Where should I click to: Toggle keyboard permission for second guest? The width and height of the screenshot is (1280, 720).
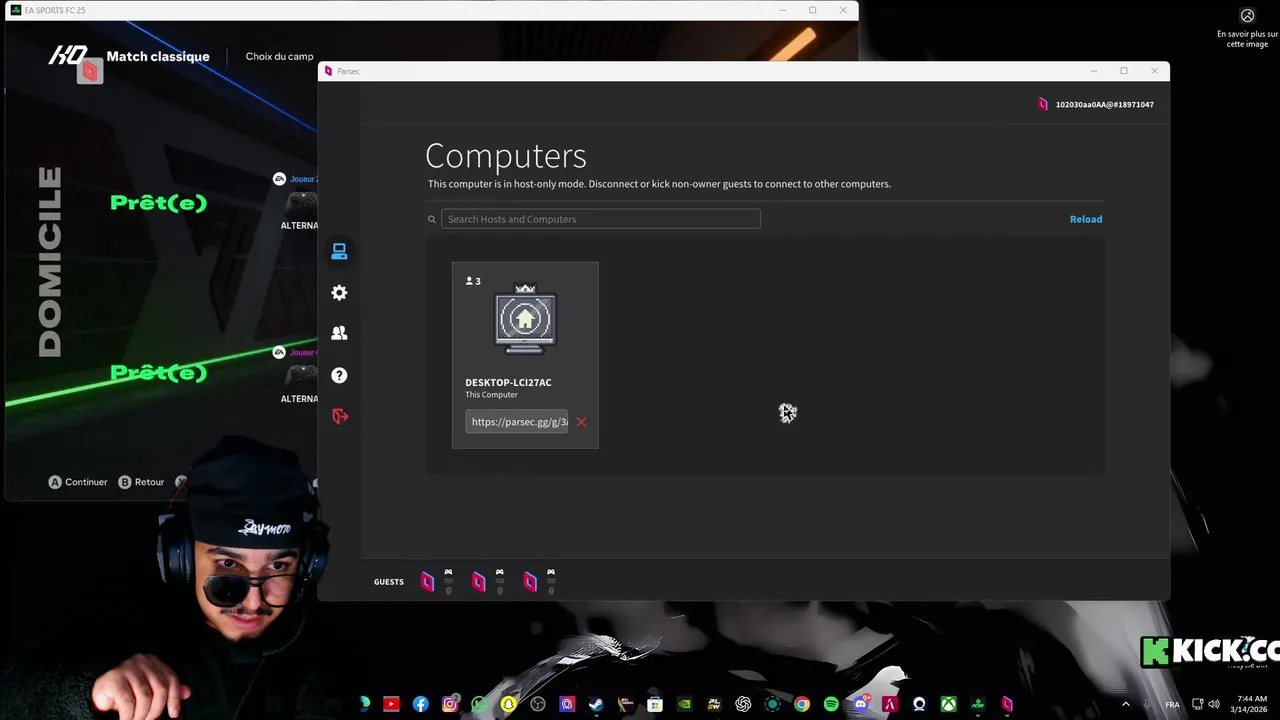499,581
